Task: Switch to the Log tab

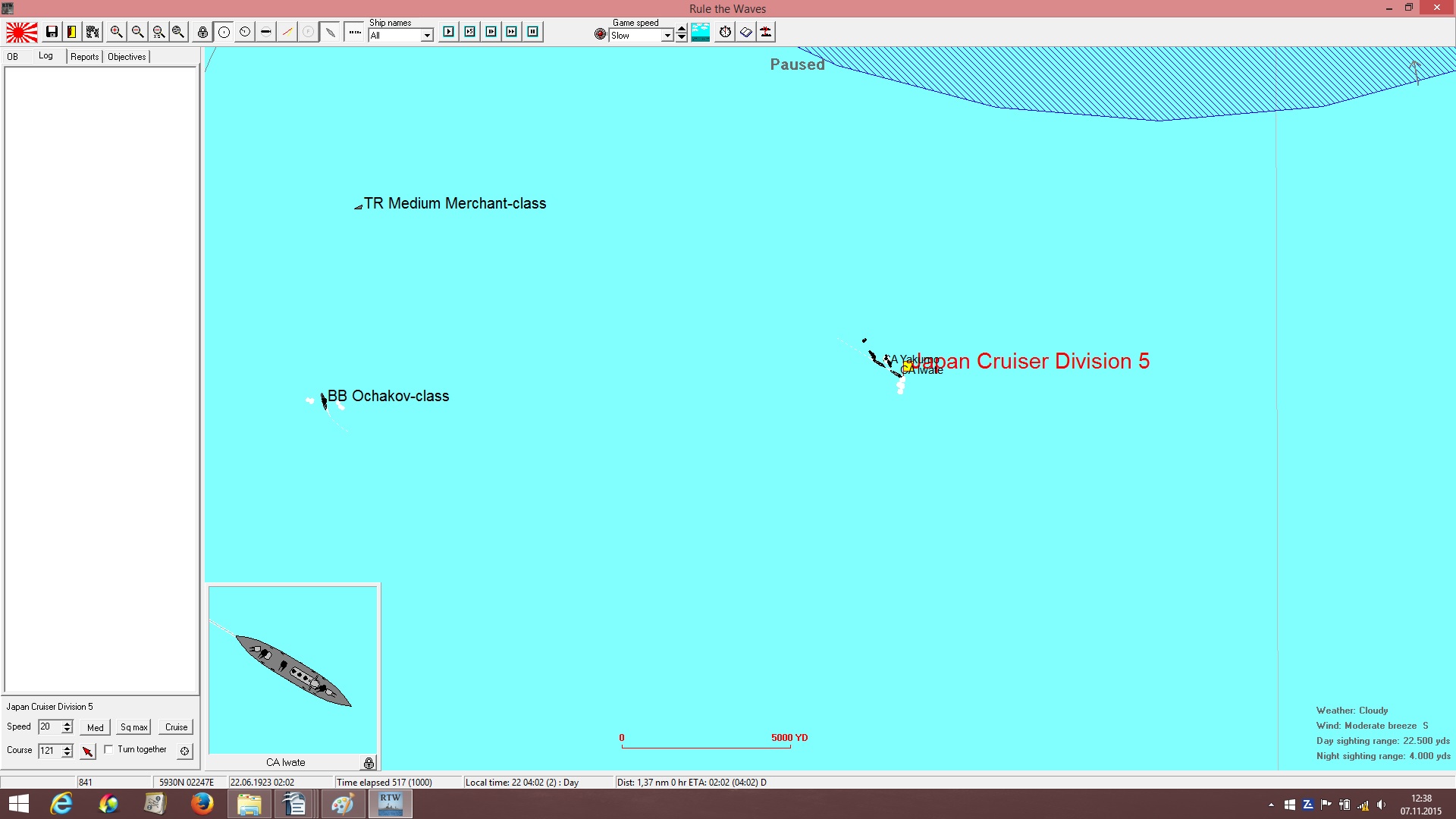Action: [x=46, y=56]
